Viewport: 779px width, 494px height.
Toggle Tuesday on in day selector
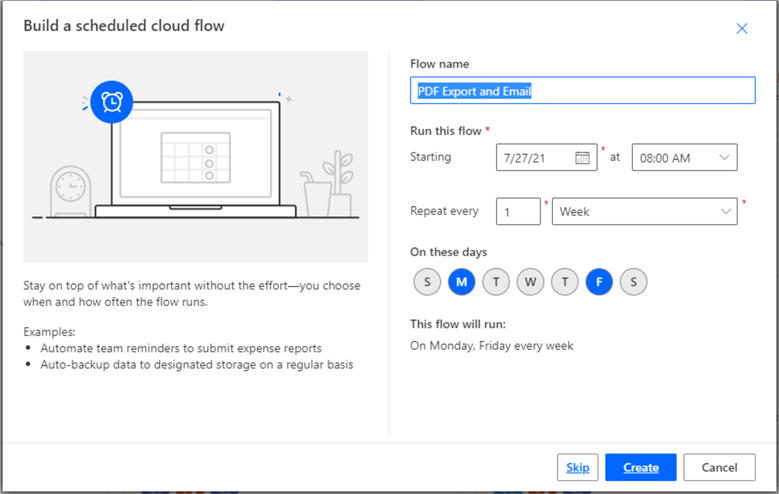(x=496, y=282)
